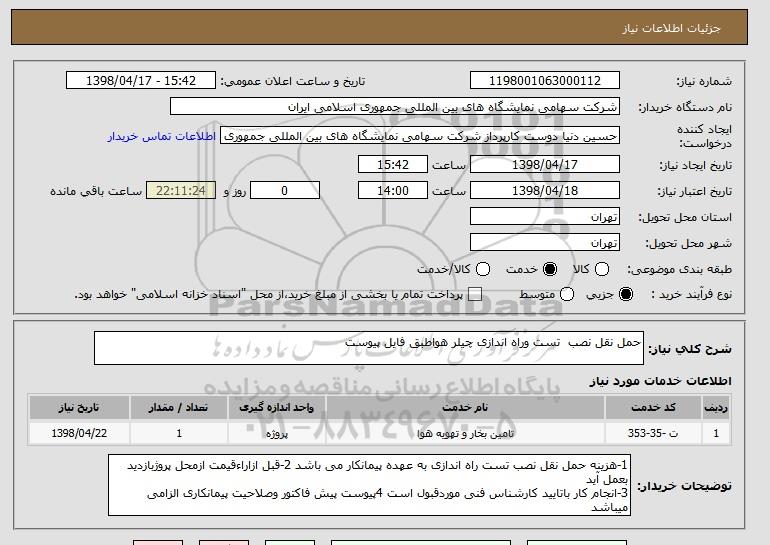Click need date cell 1398/04/22
The height and width of the screenshot is (545, 770).
[79, 433]
